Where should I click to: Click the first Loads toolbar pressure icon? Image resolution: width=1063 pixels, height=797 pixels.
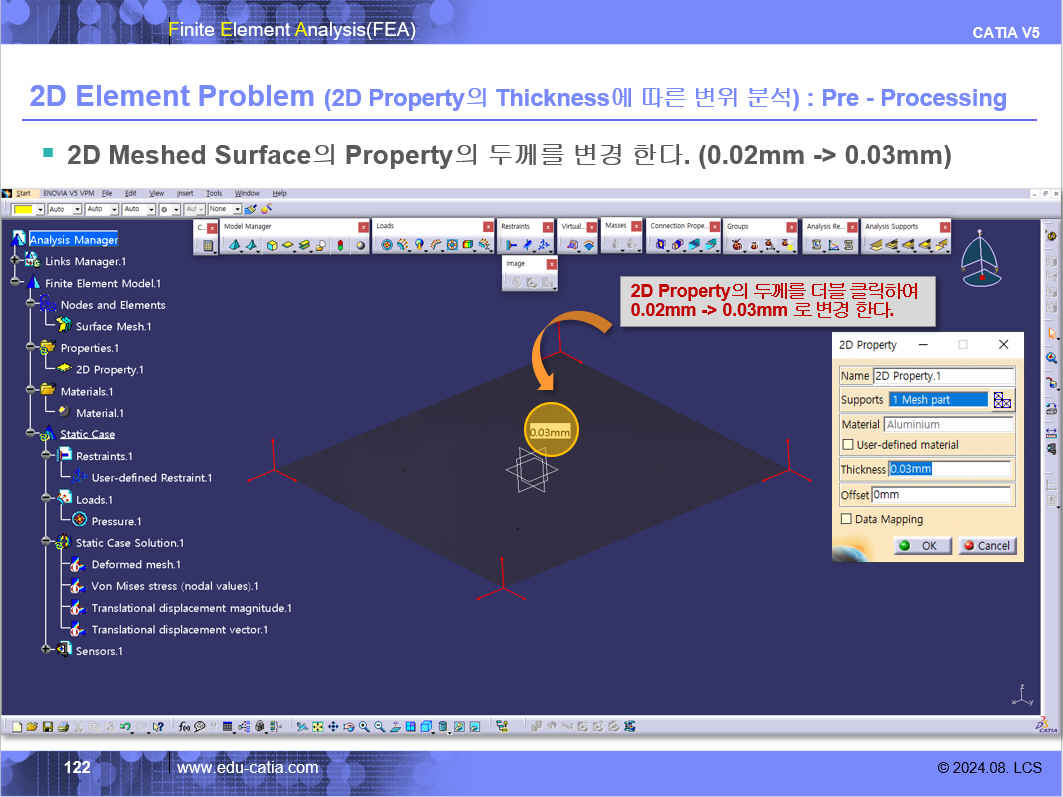(x=387, y=245)
